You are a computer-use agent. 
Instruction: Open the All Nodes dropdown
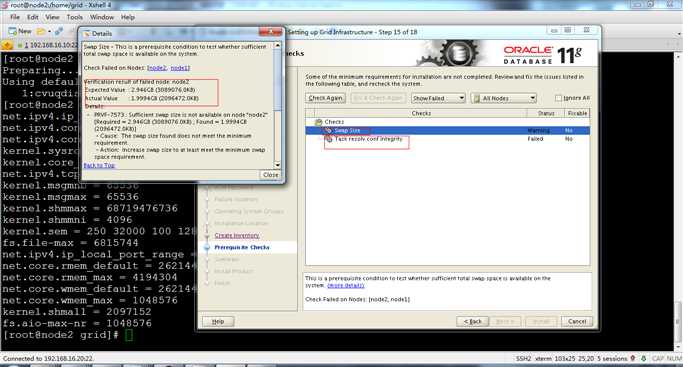click(x=504, y=98)
